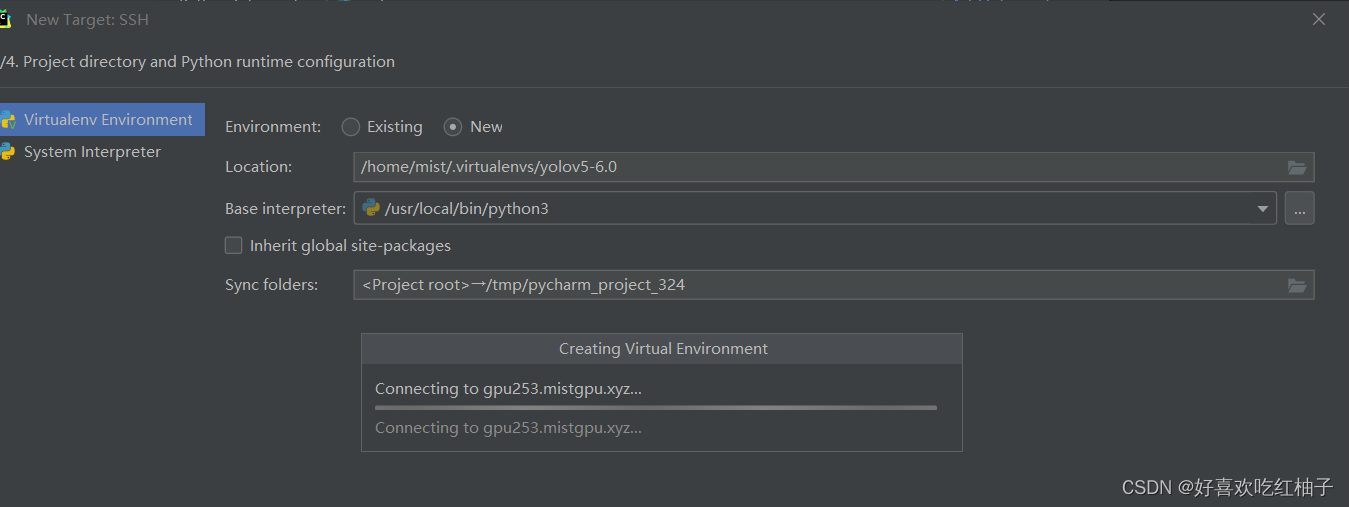Click the Creating Virtual Environment title
Viewport: 1349px width, 507px height.
click(x=663, y=349)
